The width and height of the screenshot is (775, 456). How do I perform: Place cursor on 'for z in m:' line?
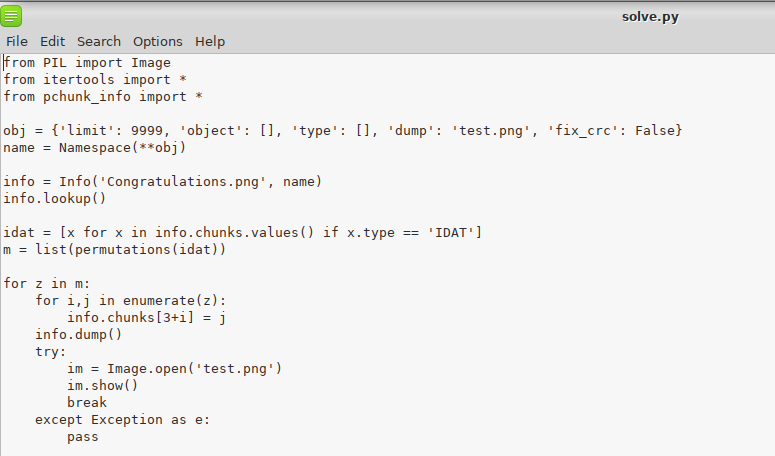pos(46,284)
